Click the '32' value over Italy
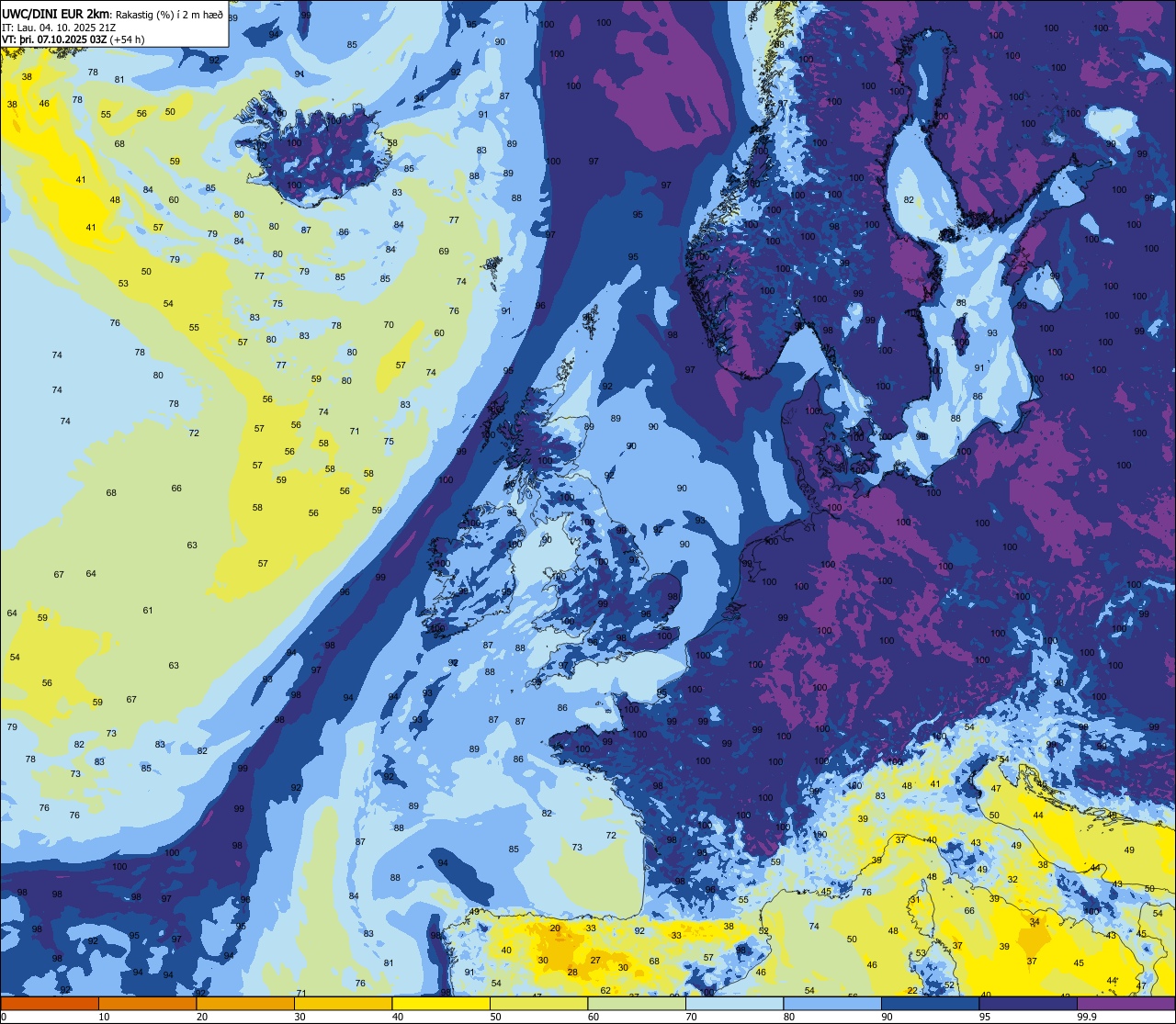1176x1024 pixels. click(x=1012, y=879)
